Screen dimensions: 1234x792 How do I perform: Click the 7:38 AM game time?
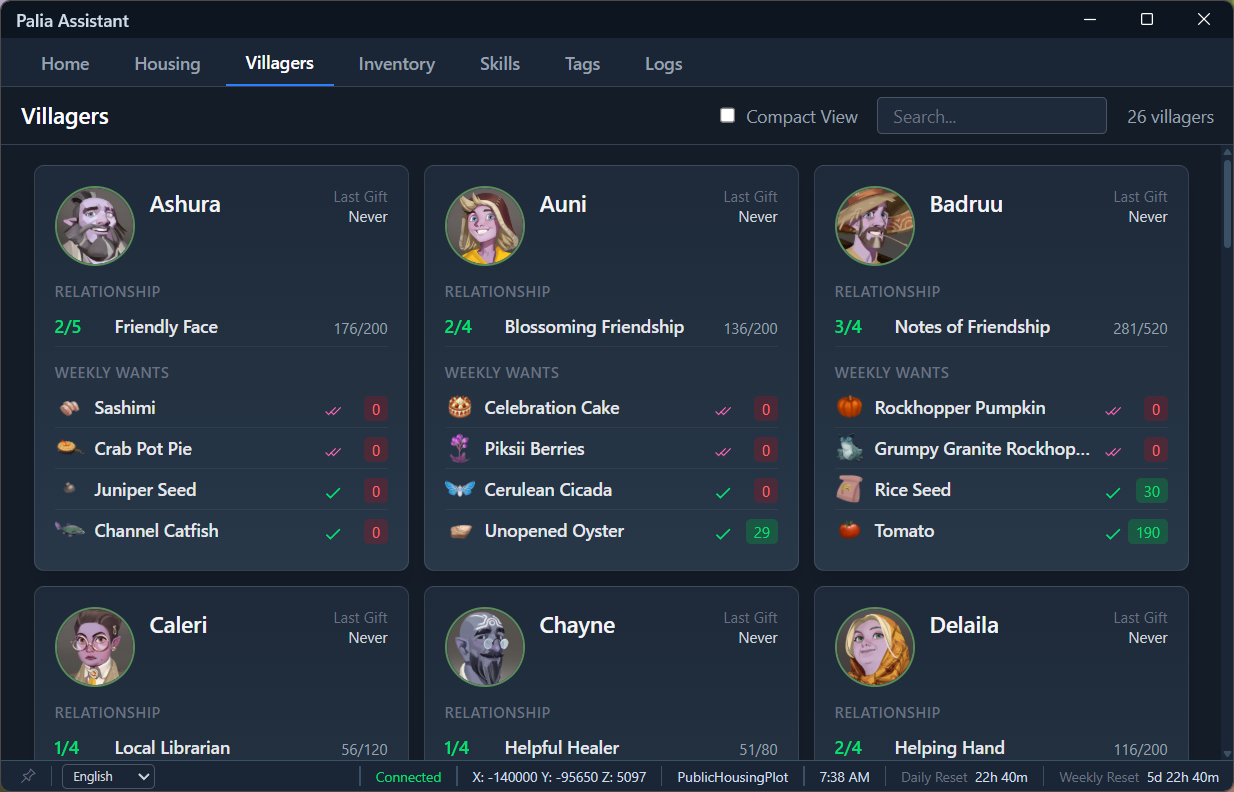[845, 777]
